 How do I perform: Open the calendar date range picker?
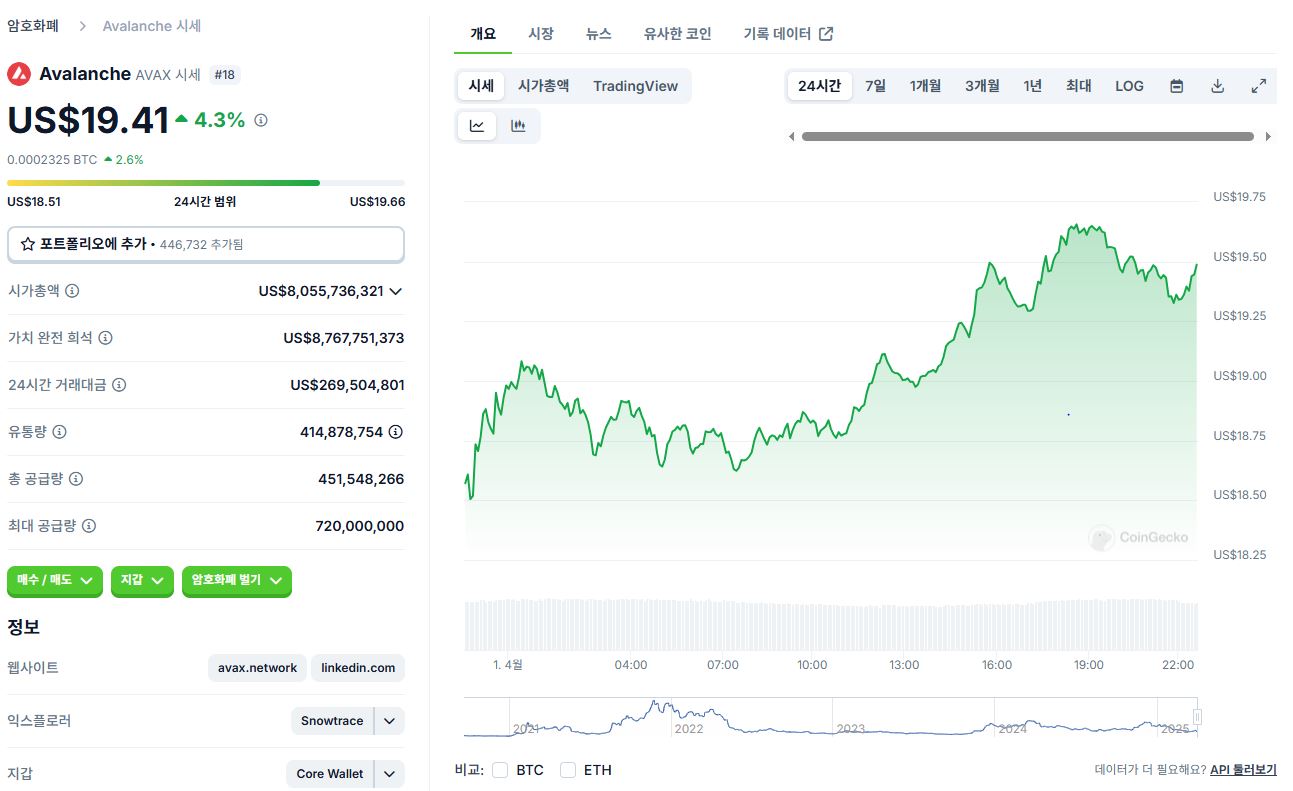click(1177, 86)
